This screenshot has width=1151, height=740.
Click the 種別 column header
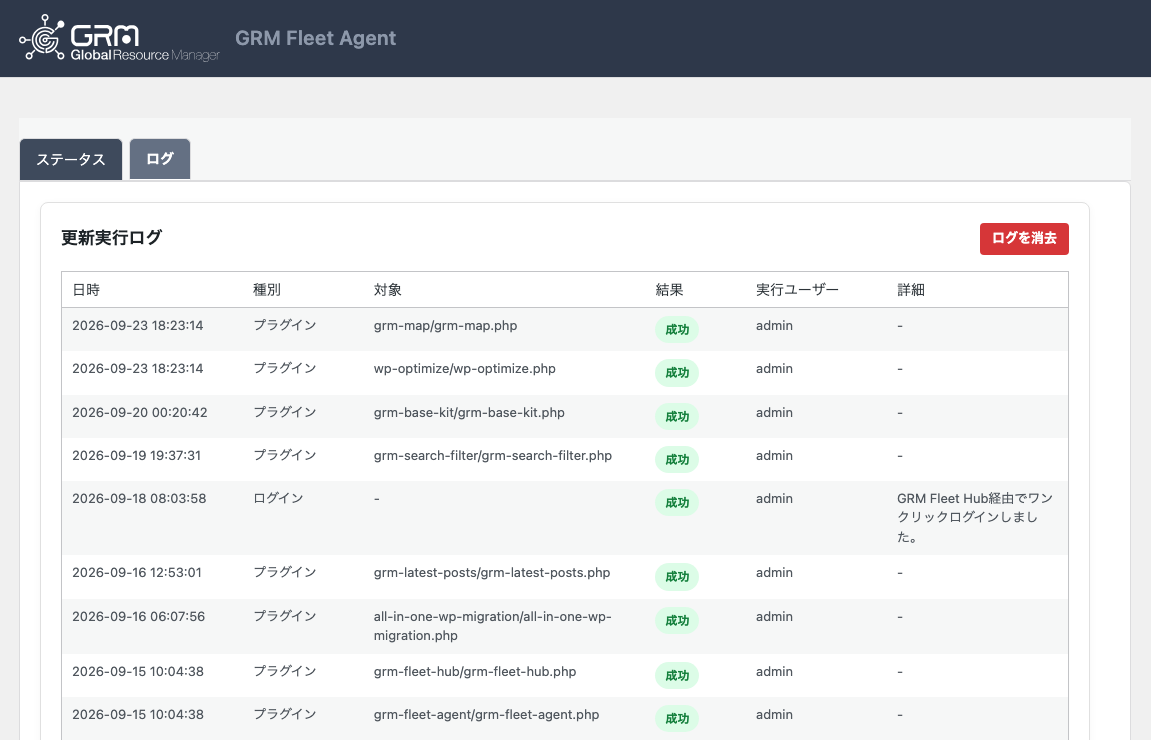tap(267, 290)
